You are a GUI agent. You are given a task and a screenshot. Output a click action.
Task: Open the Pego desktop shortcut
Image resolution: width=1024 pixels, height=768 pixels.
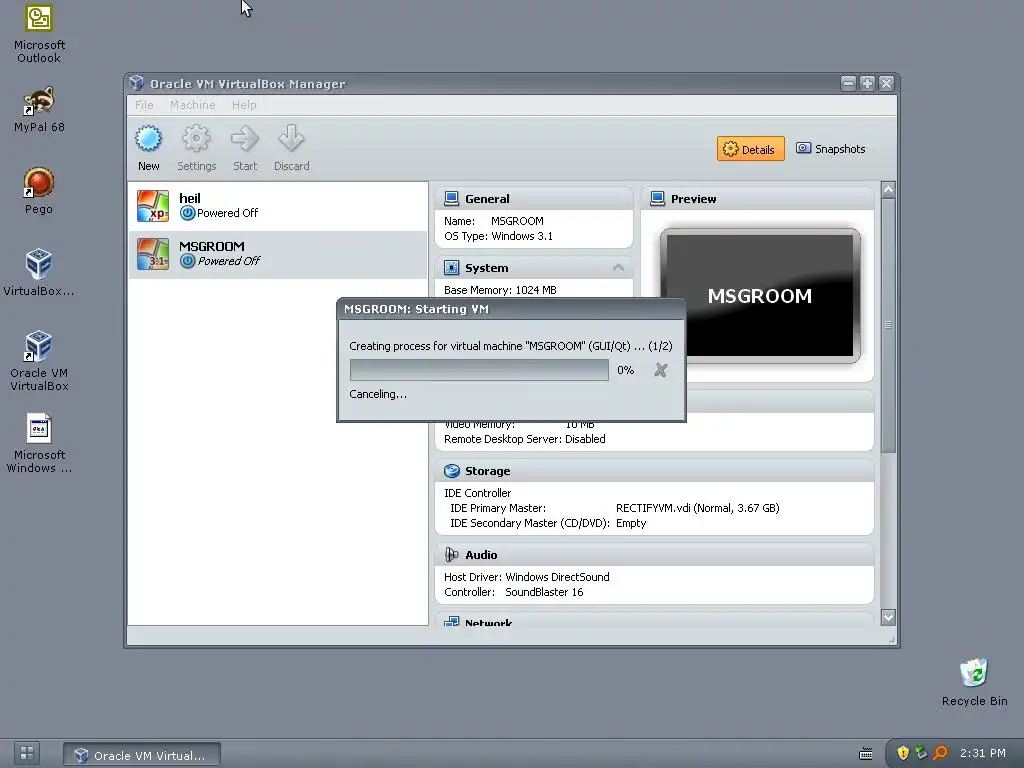tap(39, 191)
